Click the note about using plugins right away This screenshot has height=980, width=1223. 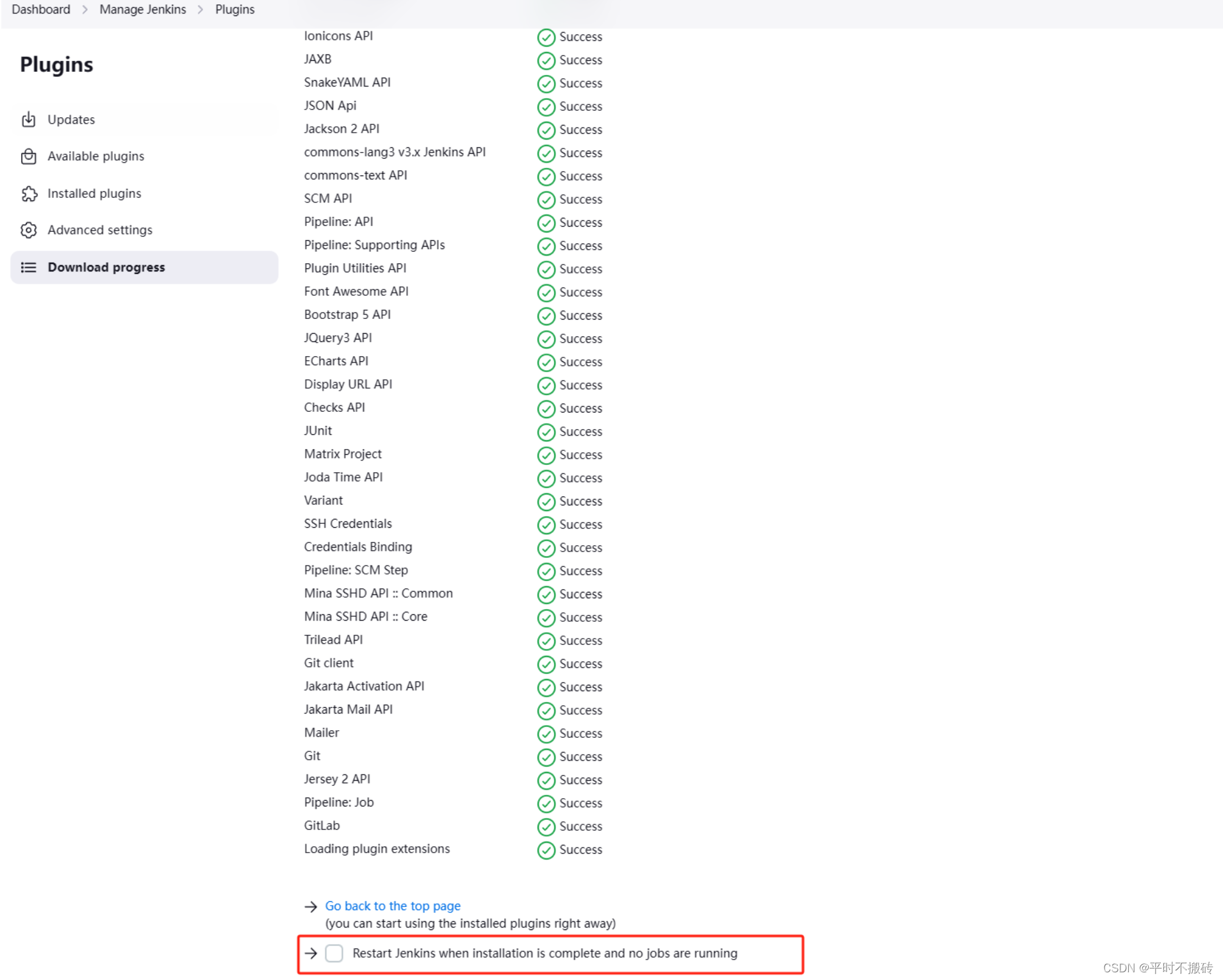pos(470,923)
